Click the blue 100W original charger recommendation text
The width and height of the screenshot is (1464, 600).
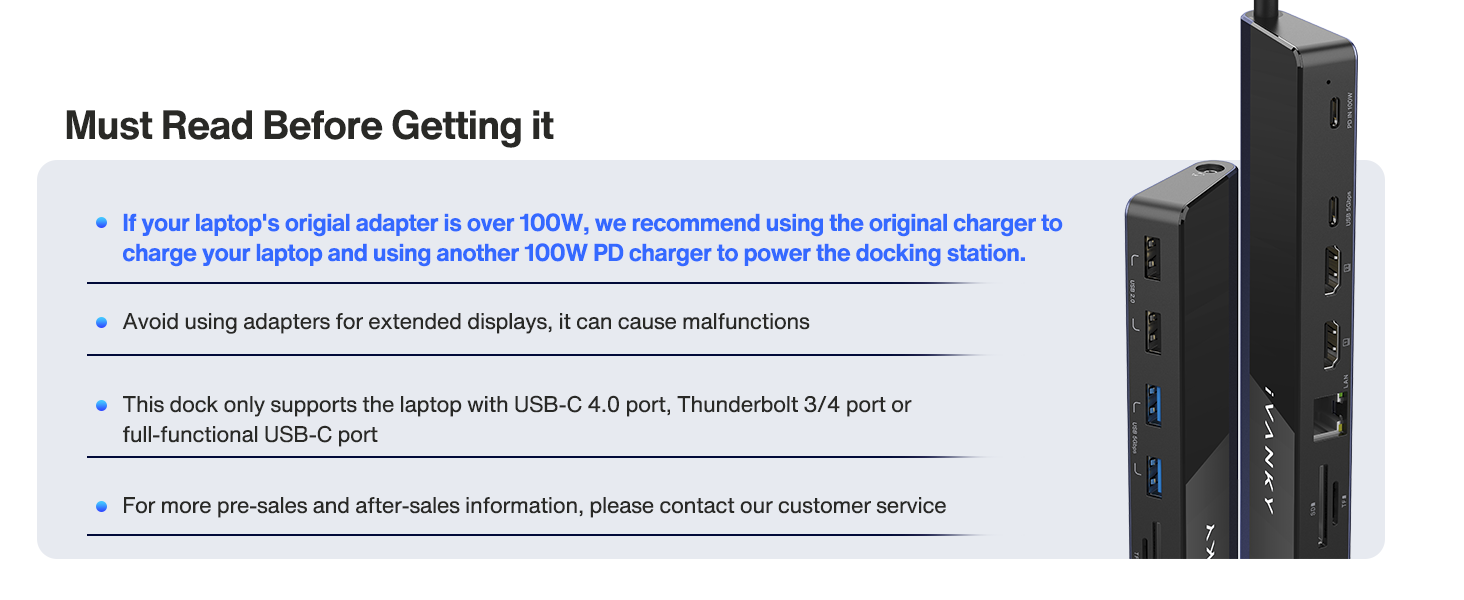tap(592, 238)
